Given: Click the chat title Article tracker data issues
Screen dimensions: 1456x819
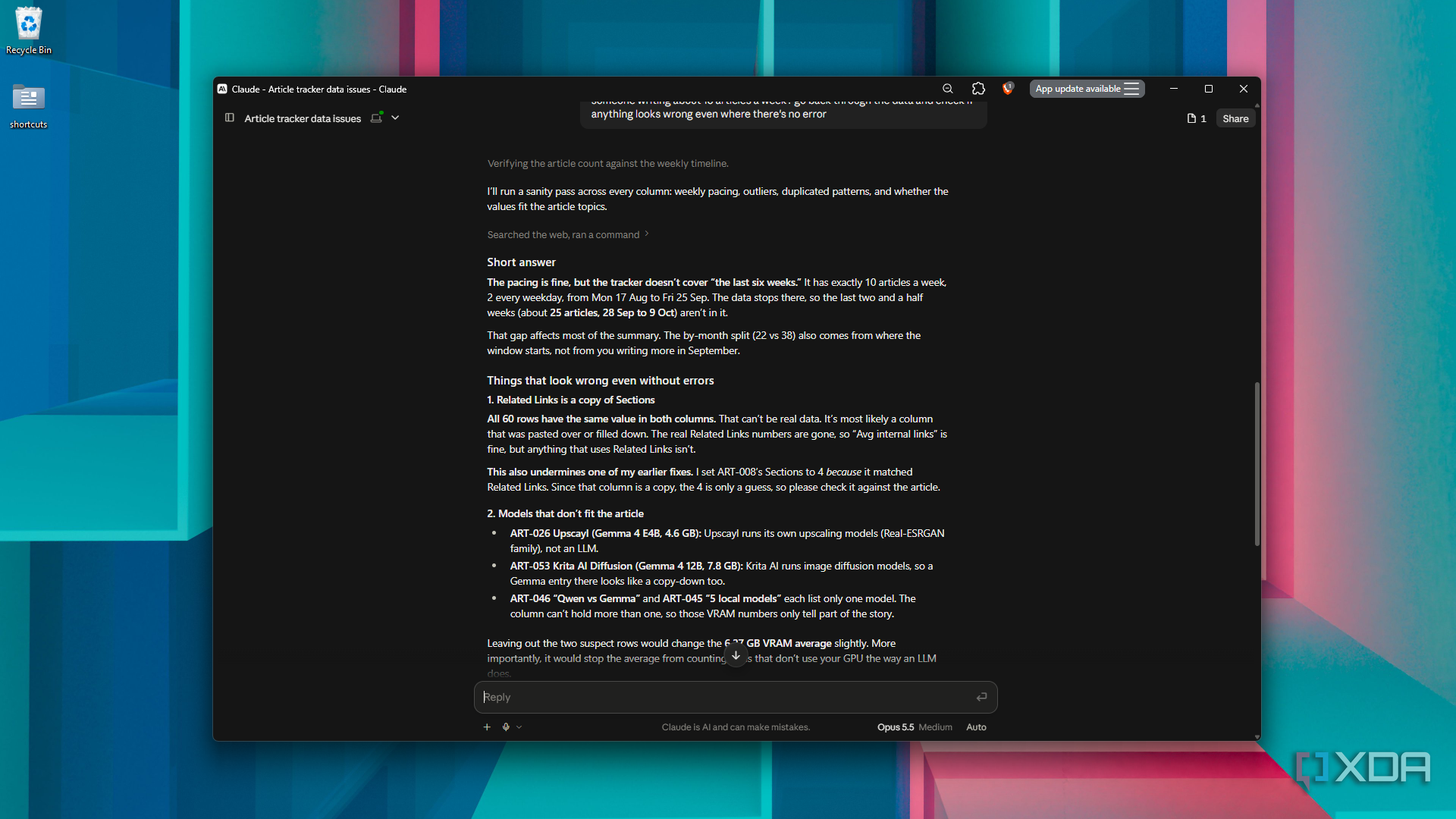Looking at the screenshot, I should click(303, 118).
